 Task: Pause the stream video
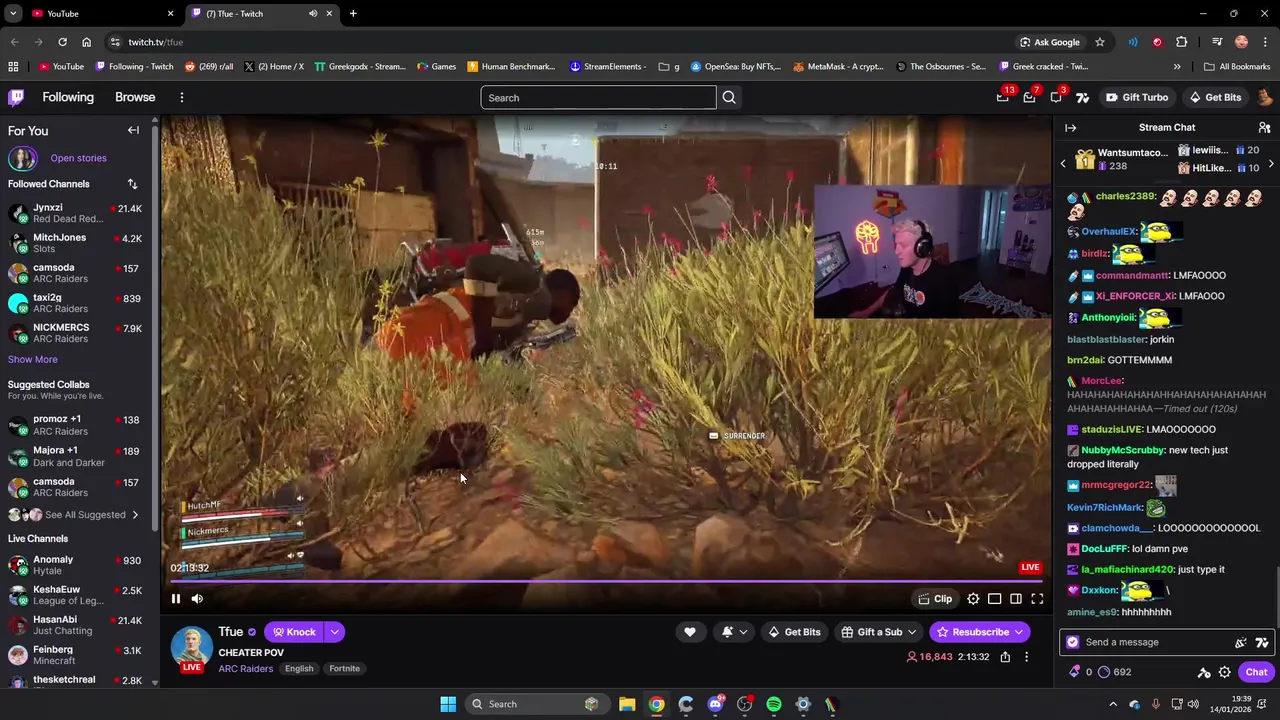pos(176,599)
